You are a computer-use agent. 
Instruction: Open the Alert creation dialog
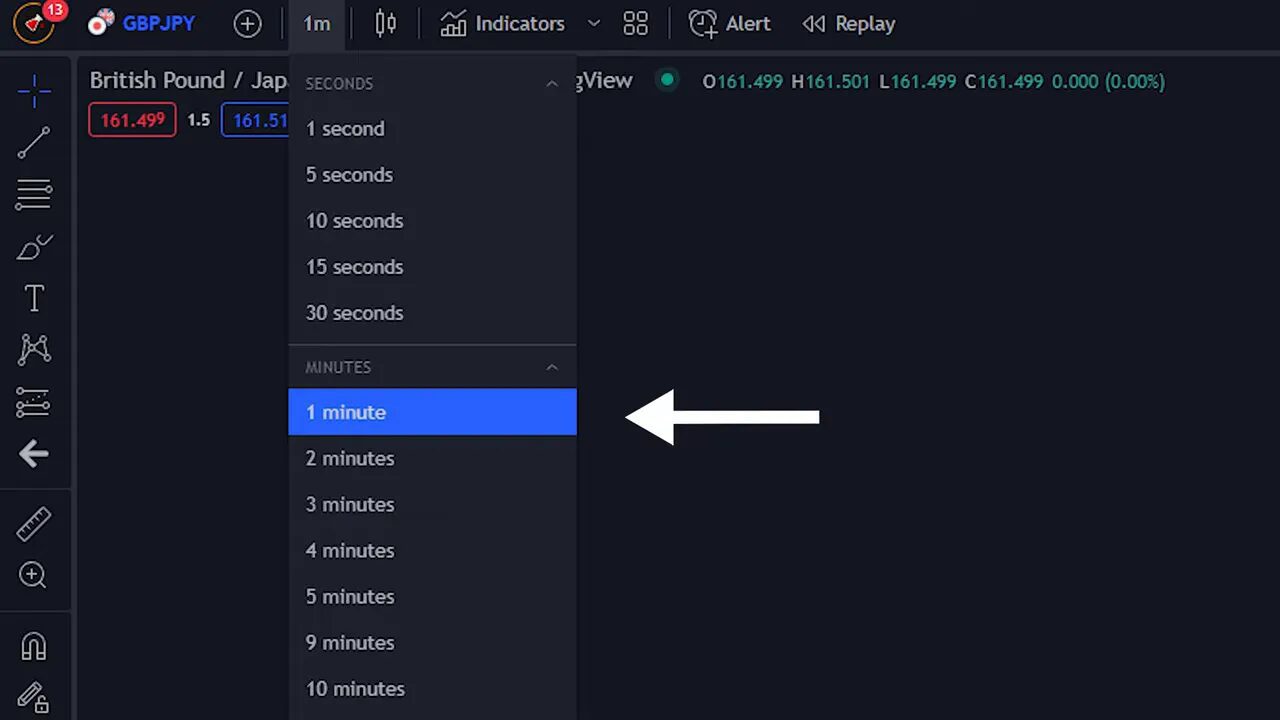(730, 23)
